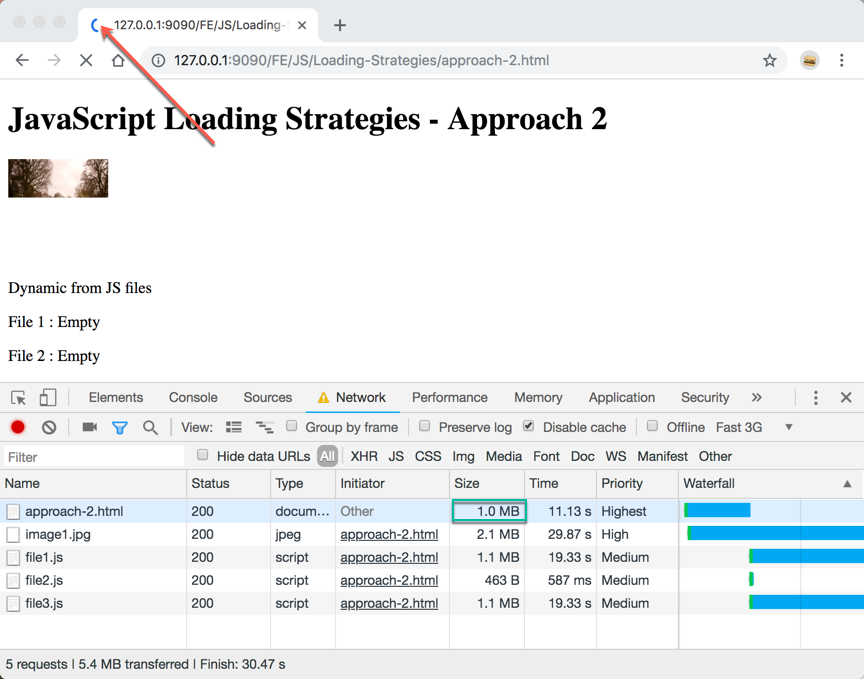Uncheck Disable cache
Screen dimensions: 864x679
[x=528, y=426]
